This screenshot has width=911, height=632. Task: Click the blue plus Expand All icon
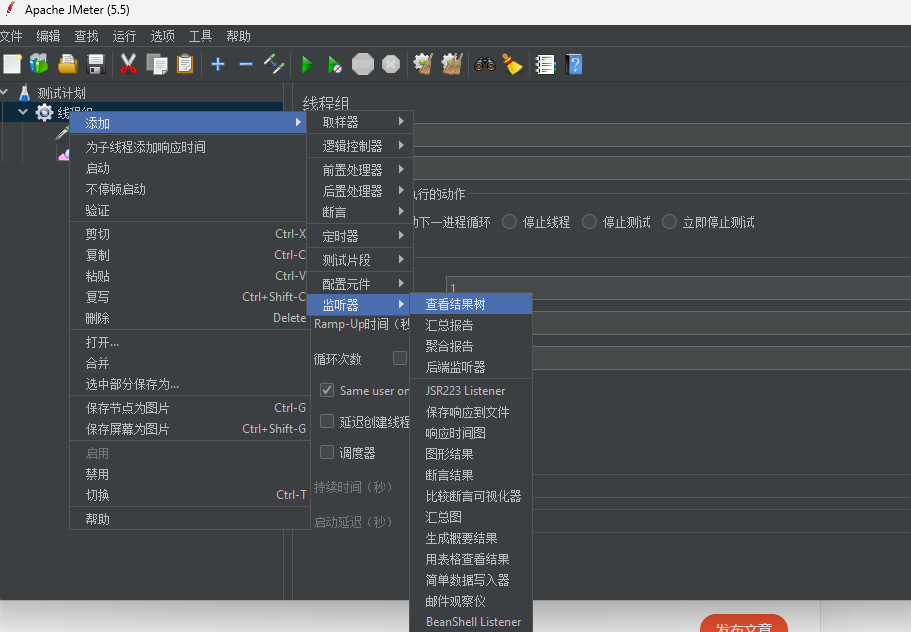[218, 64]
